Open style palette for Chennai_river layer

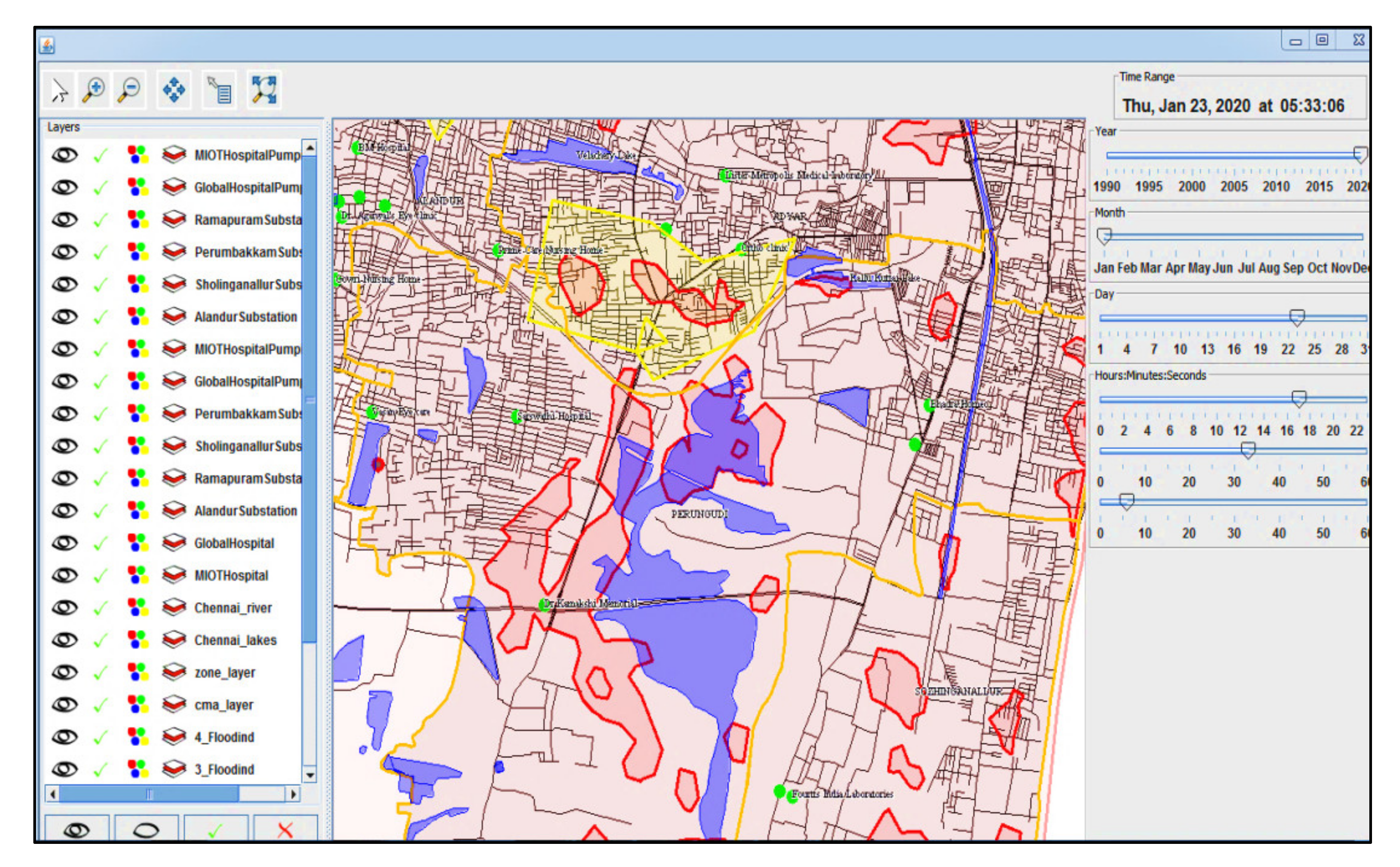(137, 607)
